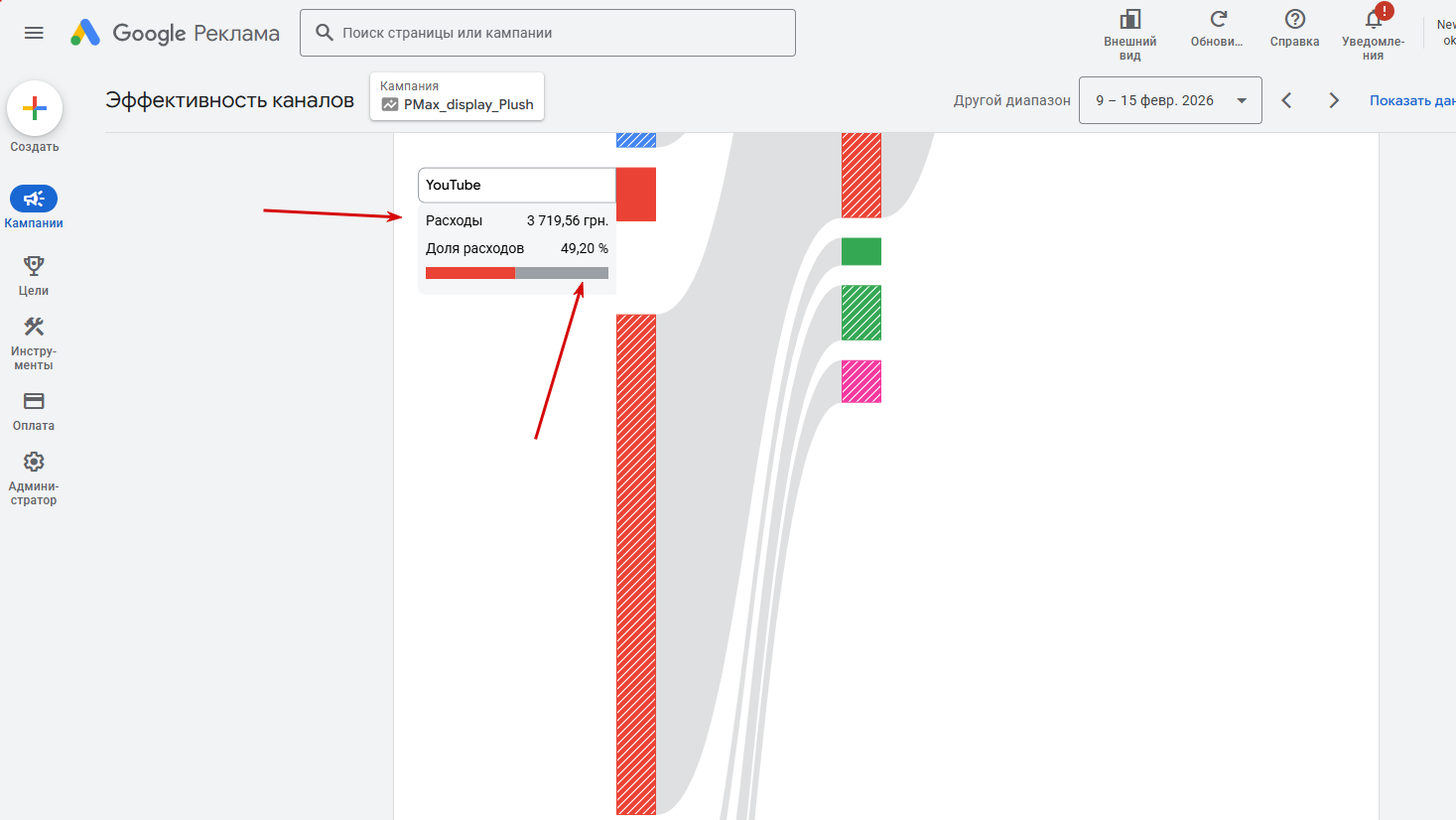The image size is (1456, 820).
Task: Open Help question mark
Action: (x=1294, y=20)
